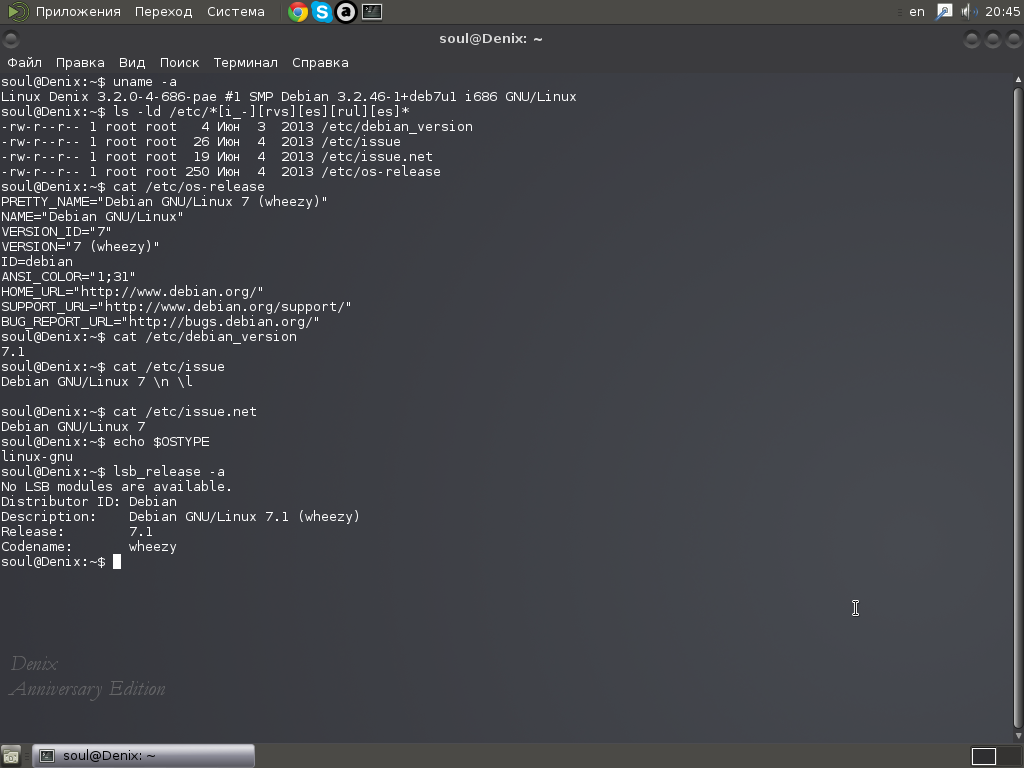This screenshot has width=1024, height=768.
Task: Click the 'Distributor ID: Debian' line
Action: (x=89, y=502)
